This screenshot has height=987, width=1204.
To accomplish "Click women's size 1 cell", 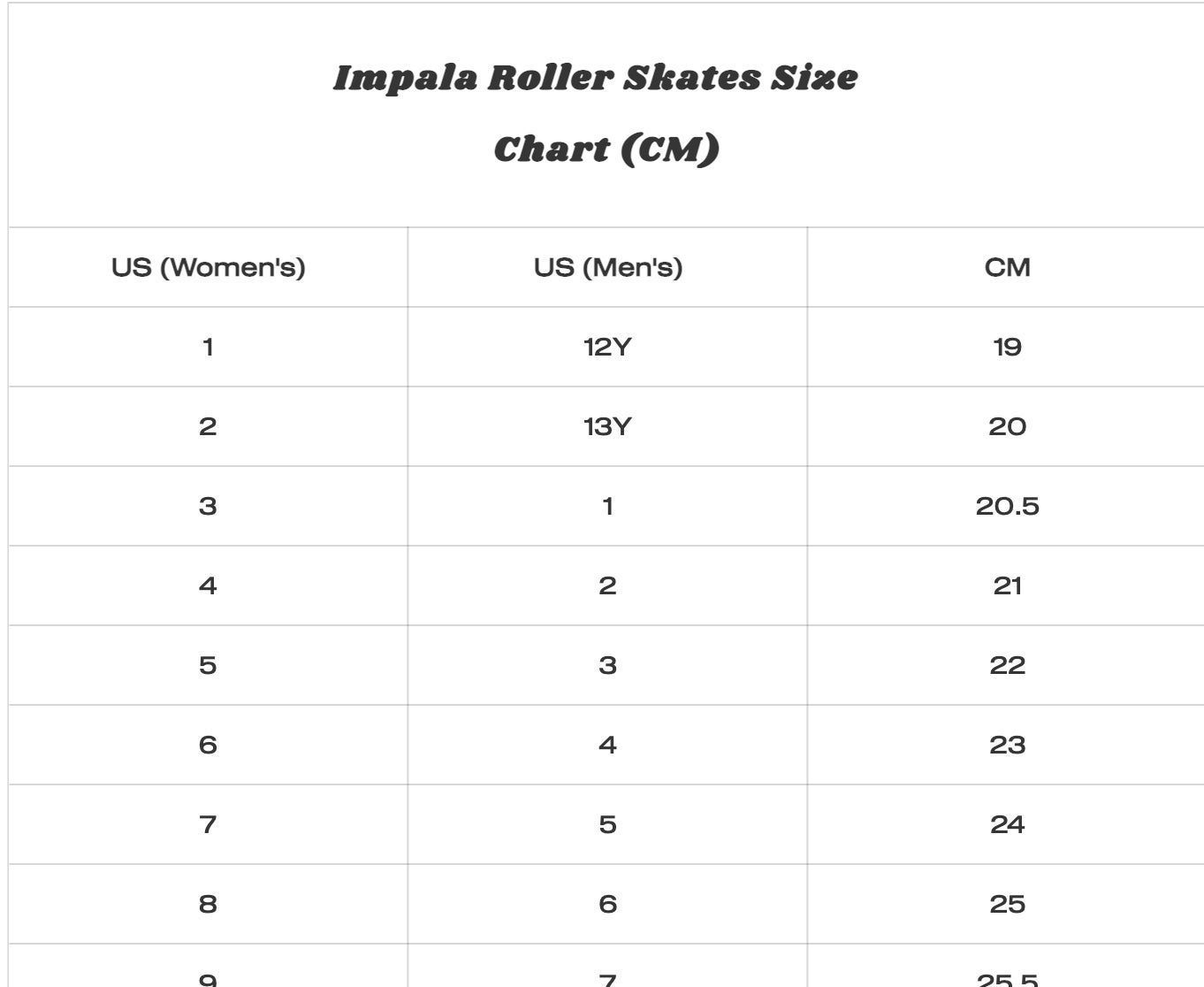I will point(209,347).
